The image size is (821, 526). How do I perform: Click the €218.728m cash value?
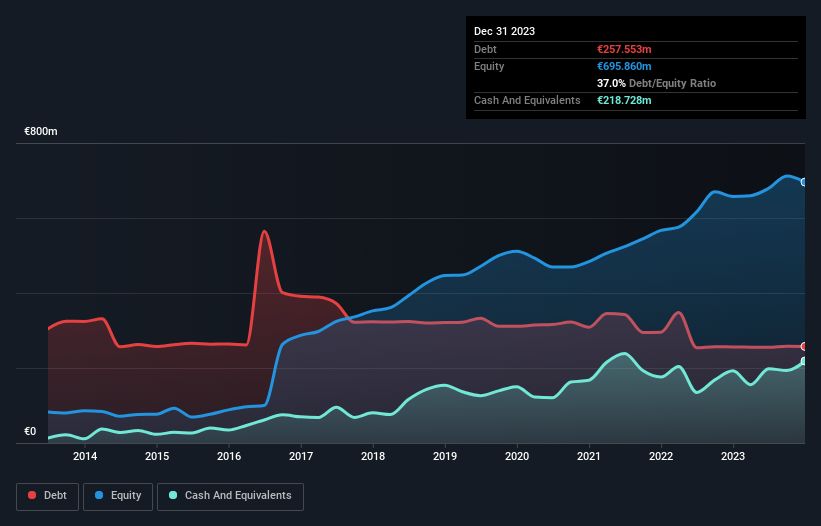[624, 100]
